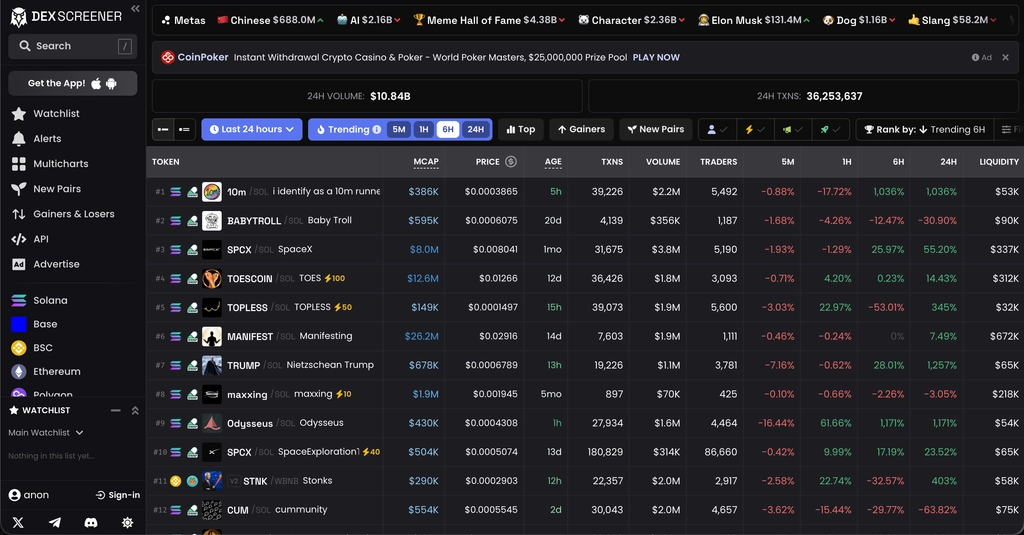Expand the Main Watchlist dropdown
Image resolution: width=1024 pixels, height=535 pixels.
tap(46, 432)
